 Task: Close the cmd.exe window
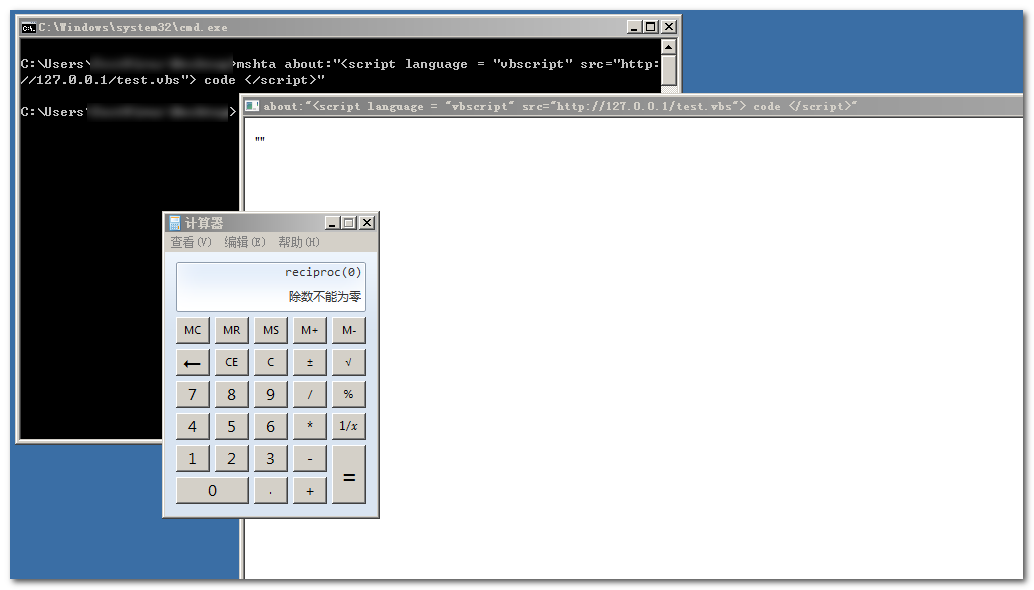[669, 26]
